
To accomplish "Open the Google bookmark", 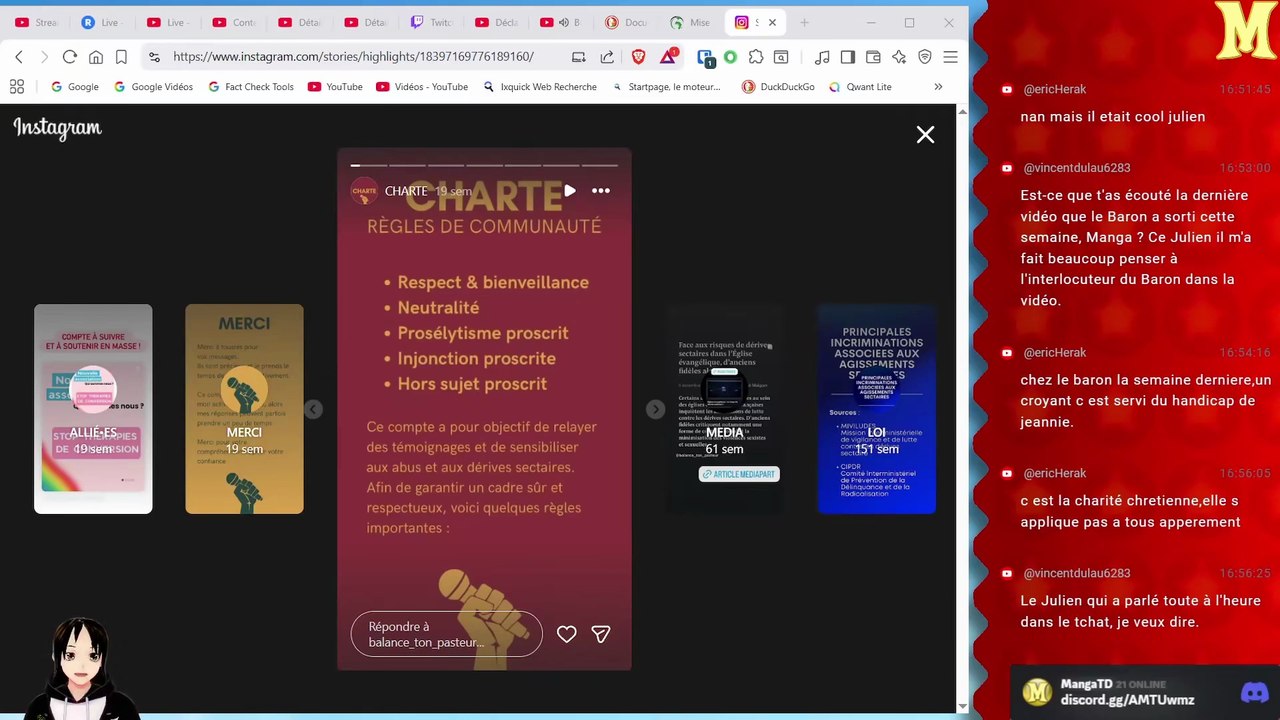I will pos(73,87).
